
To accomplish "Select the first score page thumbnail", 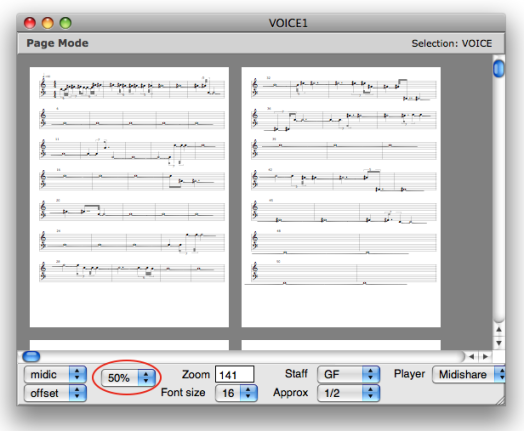I will 129,197.
